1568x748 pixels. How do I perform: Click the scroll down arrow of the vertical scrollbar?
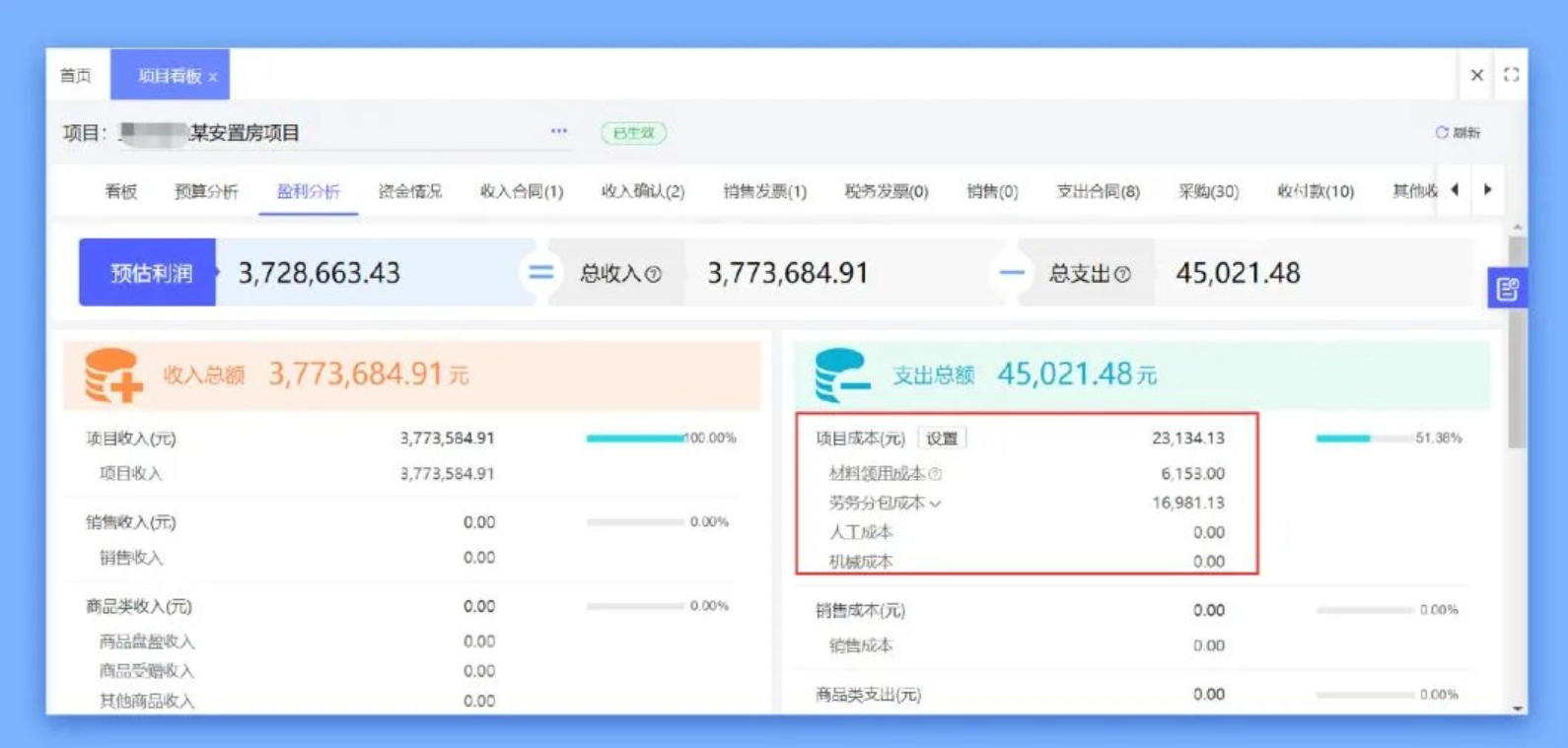pyautogui.click(x=1517, y=708)
